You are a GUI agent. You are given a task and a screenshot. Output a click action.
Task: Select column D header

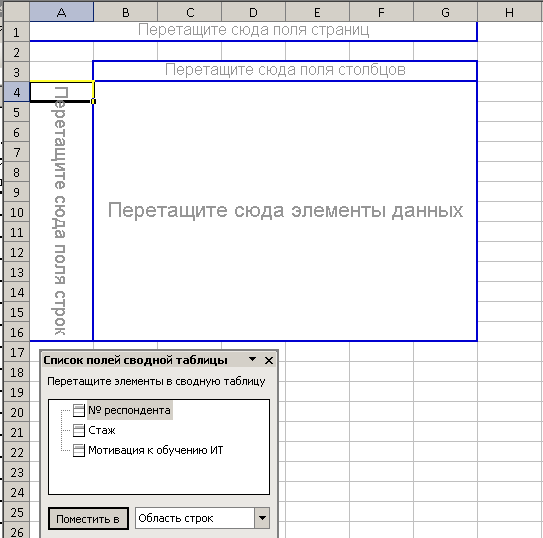click(x=253, y=12)
